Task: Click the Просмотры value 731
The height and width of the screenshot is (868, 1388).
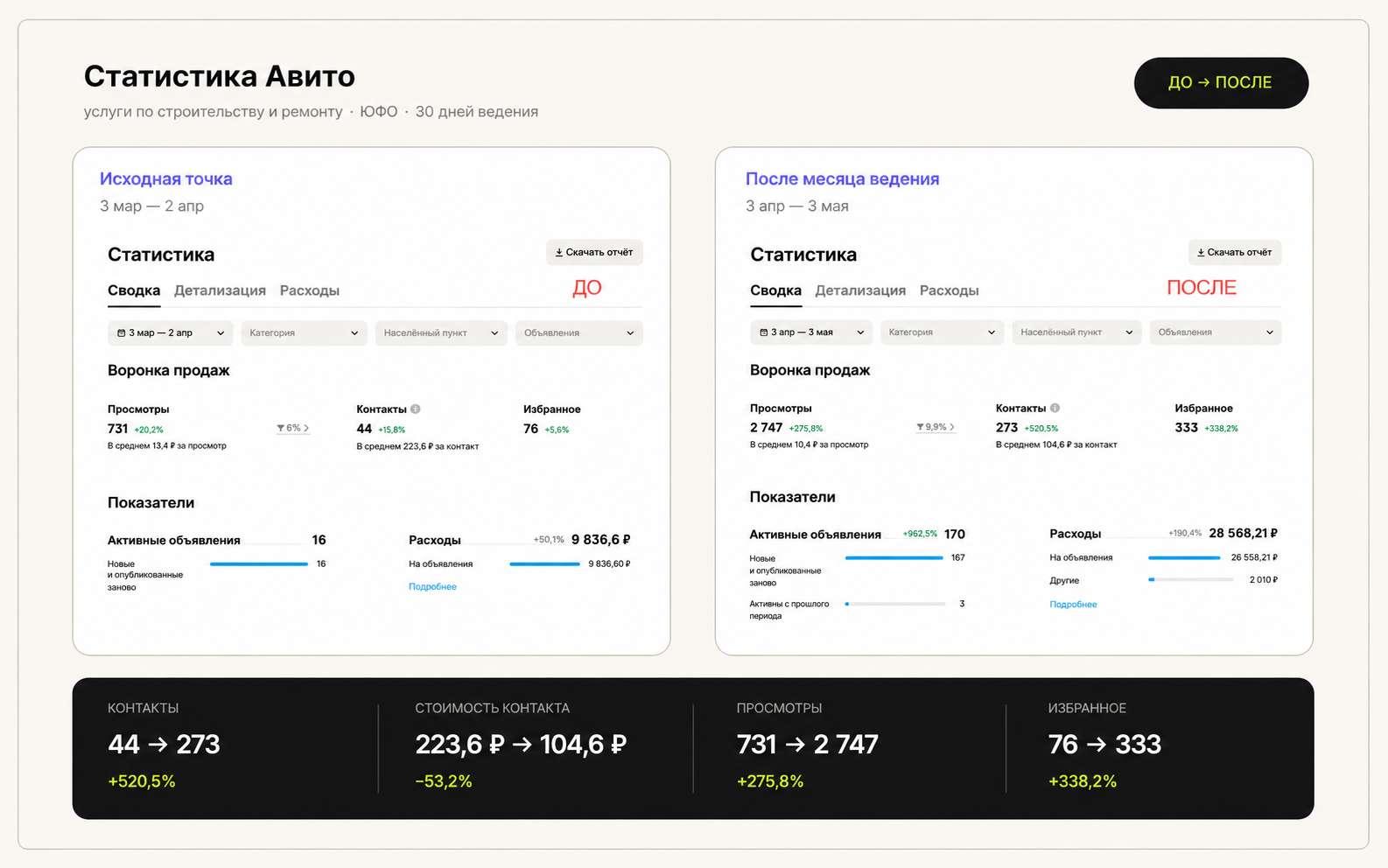Action: pos(117,429)
